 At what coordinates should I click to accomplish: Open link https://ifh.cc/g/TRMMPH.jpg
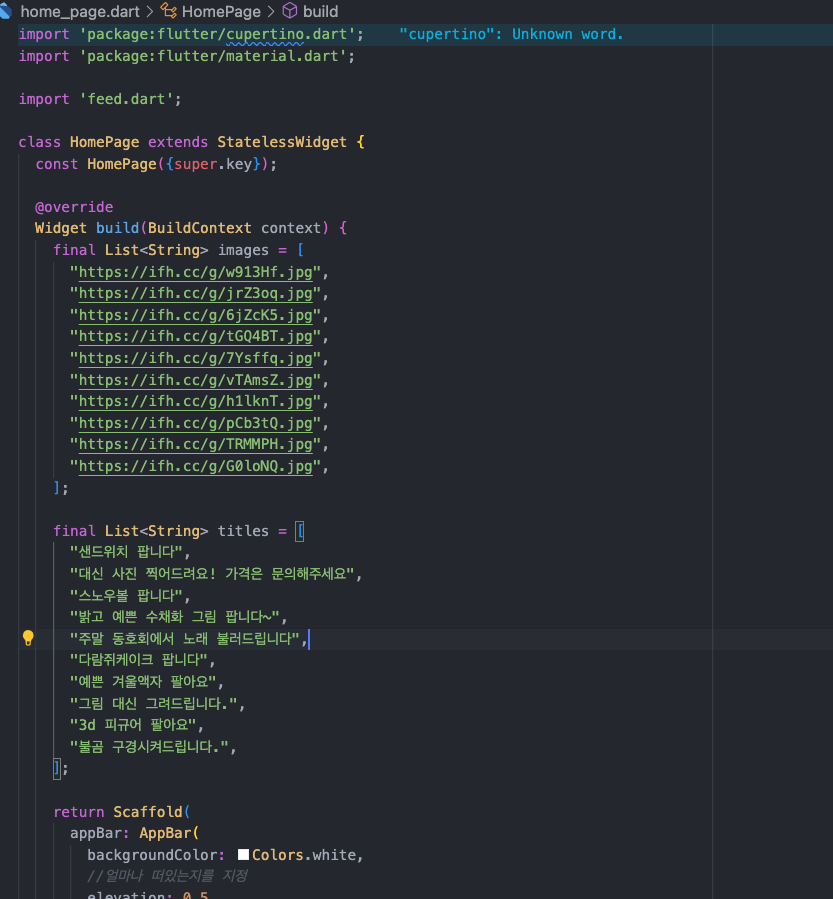pos(195,444)
